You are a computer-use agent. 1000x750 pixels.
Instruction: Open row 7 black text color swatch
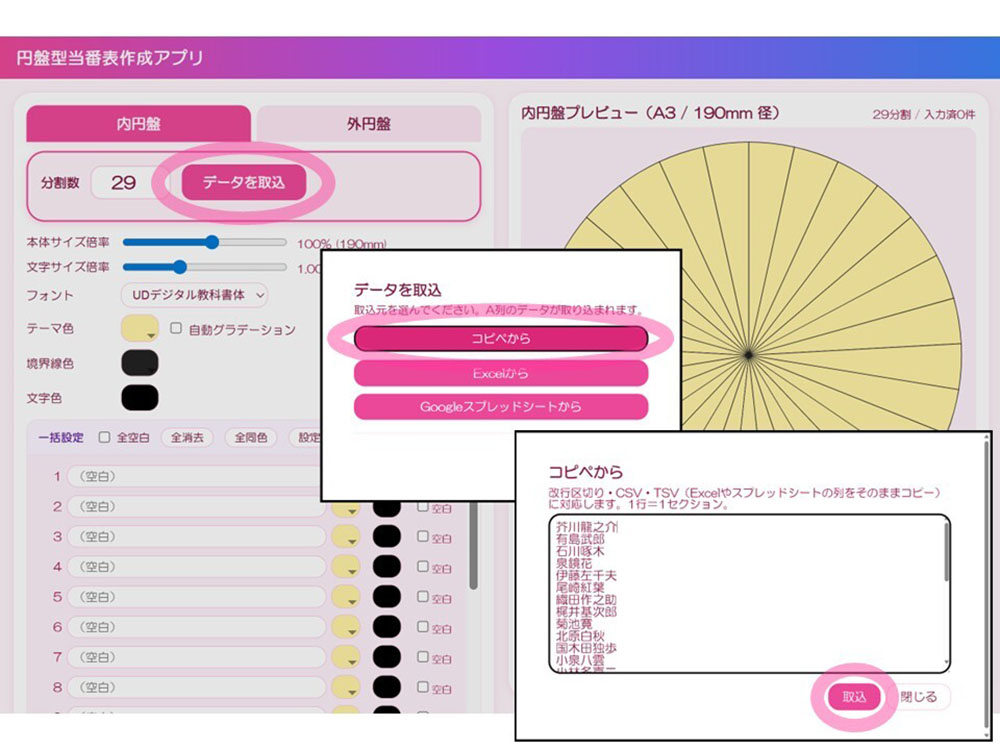coord(386,657)
